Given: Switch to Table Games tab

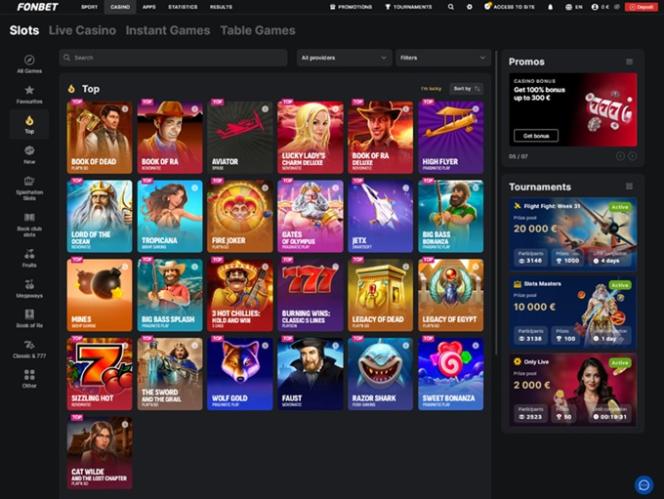Looking at the screenshot, I should pyautogui.click(x=257, y=30).
